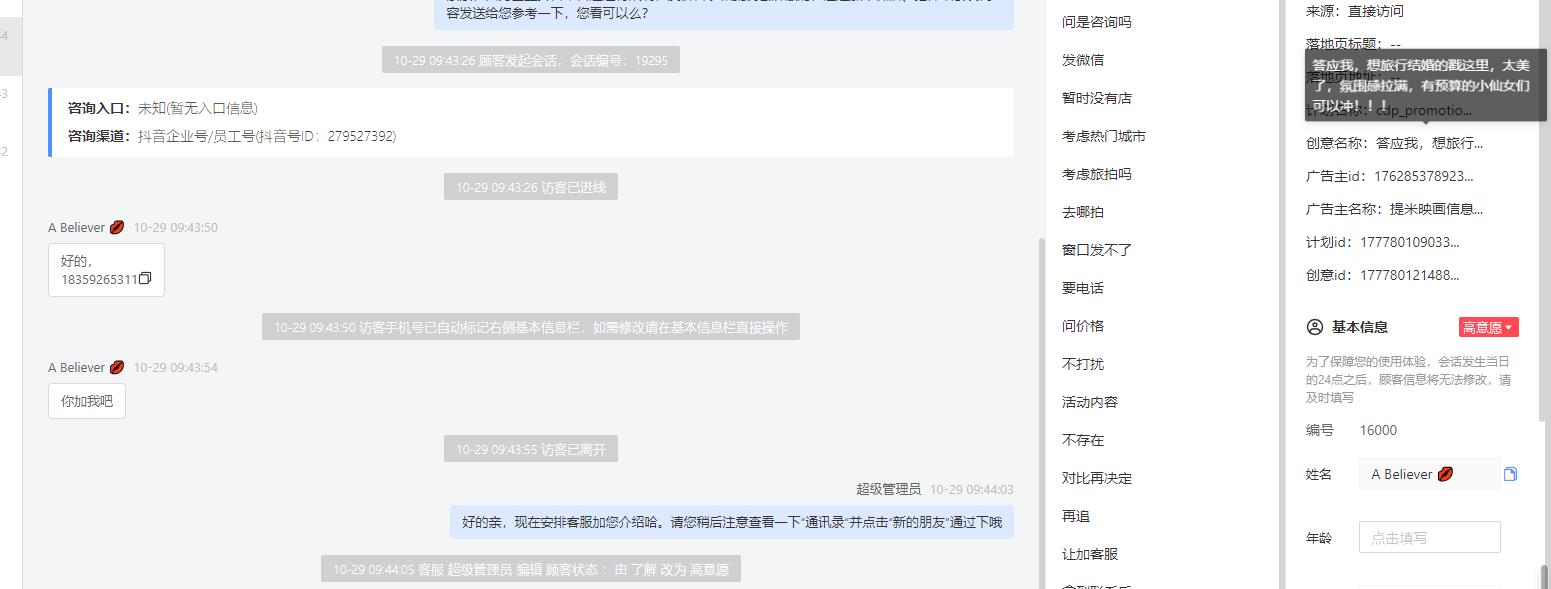Click notice 访客手机号已自动标记右侧基本信息栏

click(531, 327)
